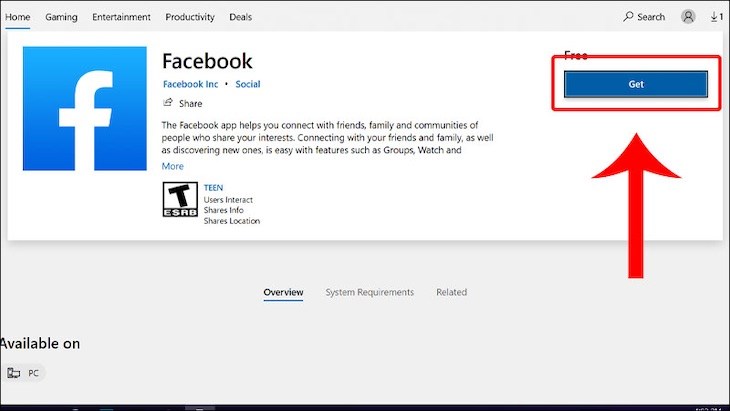The image size is (730, 411).
Task: Open the TEEN rating link
Action: (x=213, y=188)
